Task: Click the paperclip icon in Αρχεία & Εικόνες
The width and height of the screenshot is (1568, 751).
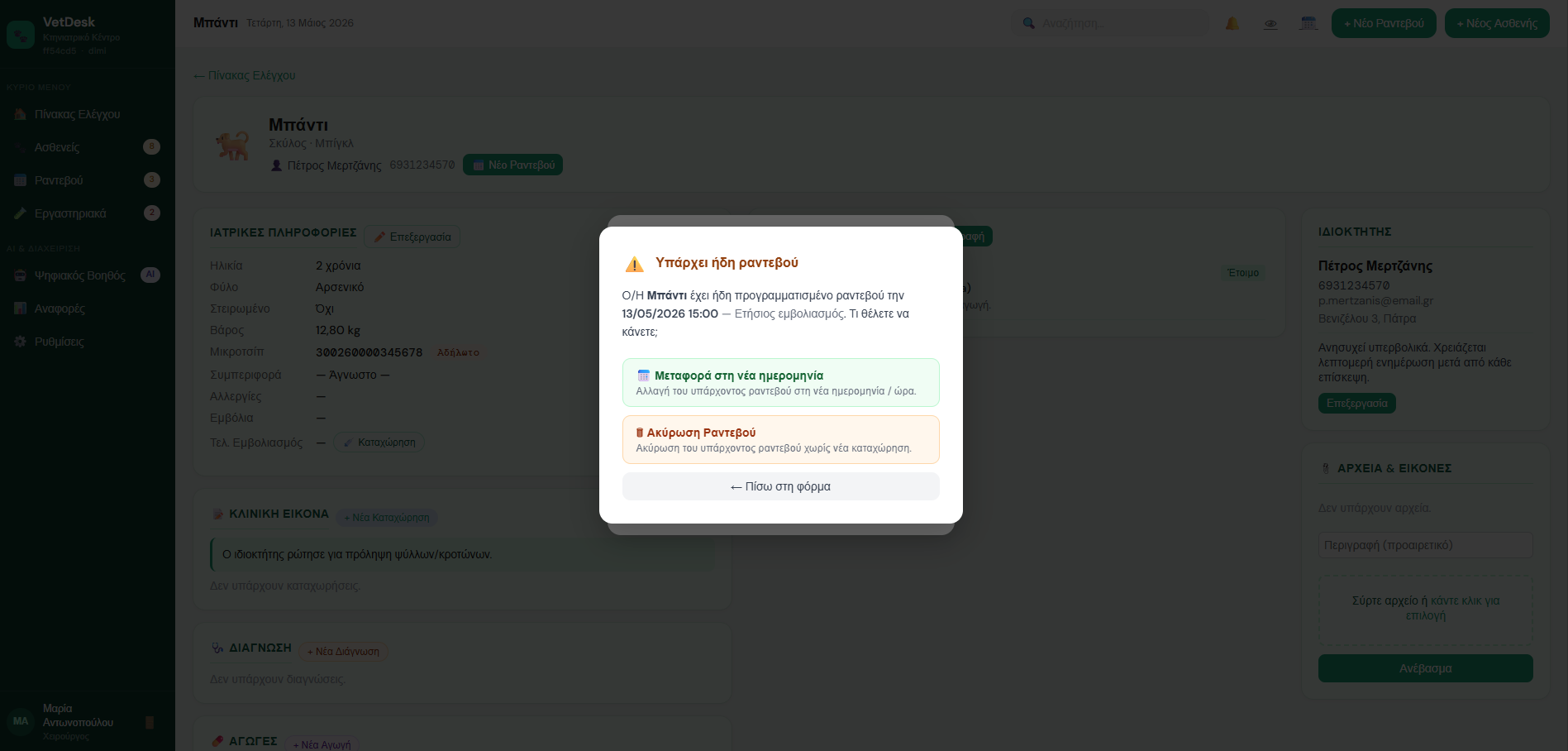Action: [x=1325, y=468]
